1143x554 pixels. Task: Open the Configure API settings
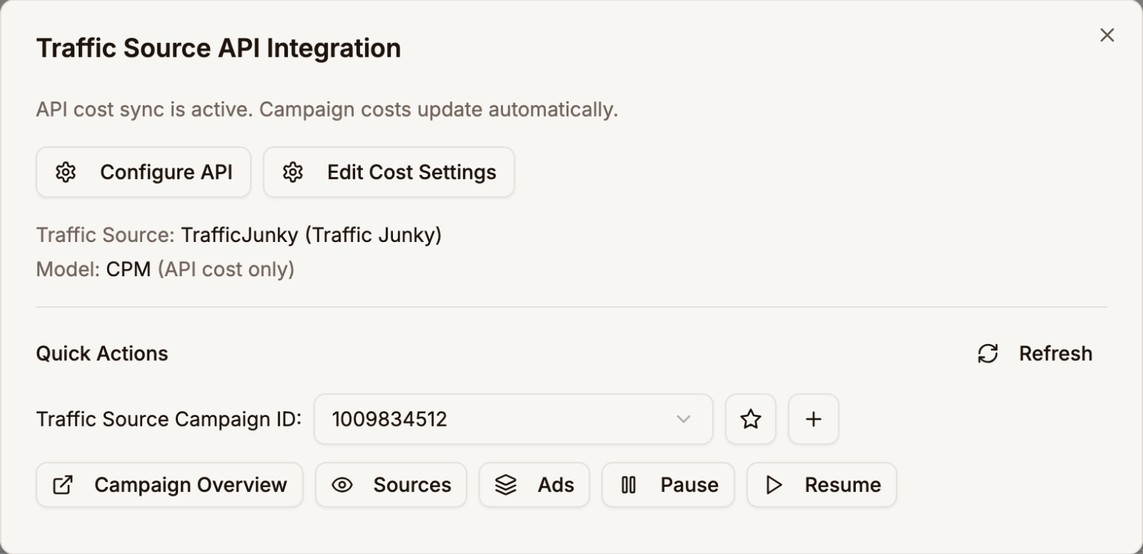(x=144, y=172)
